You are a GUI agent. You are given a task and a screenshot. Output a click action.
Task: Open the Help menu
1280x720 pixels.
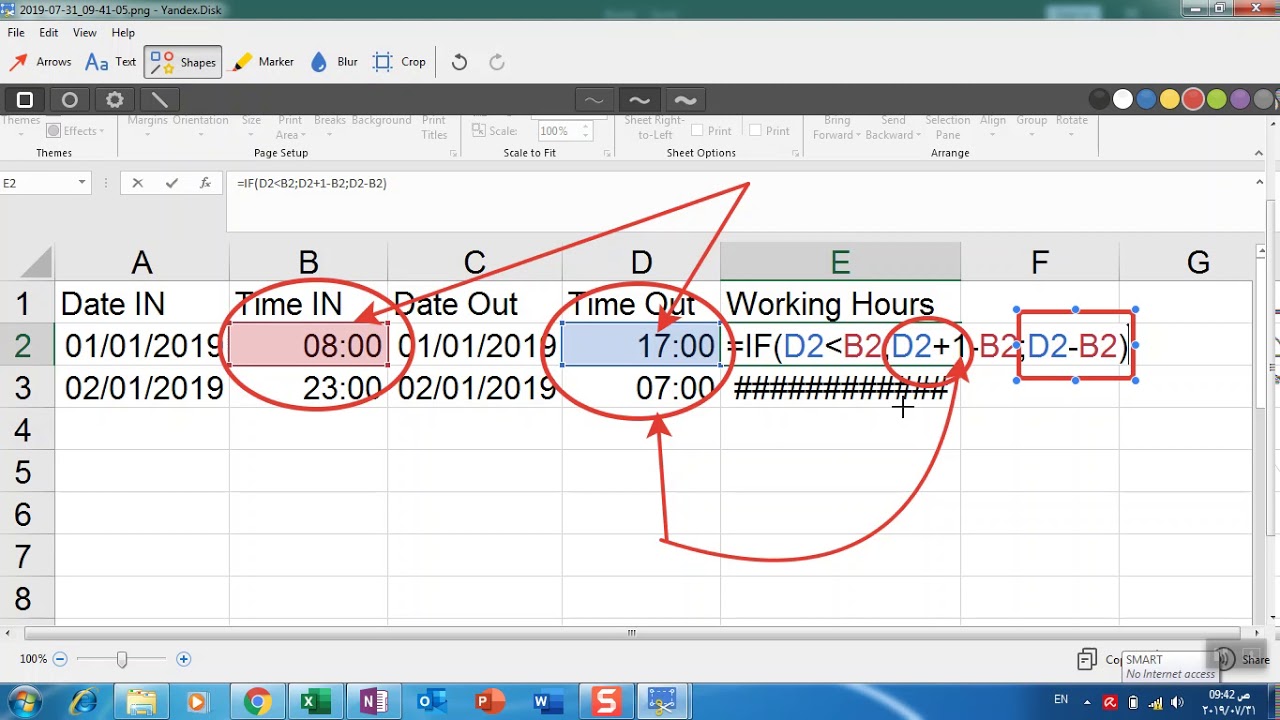click(123, 33)
